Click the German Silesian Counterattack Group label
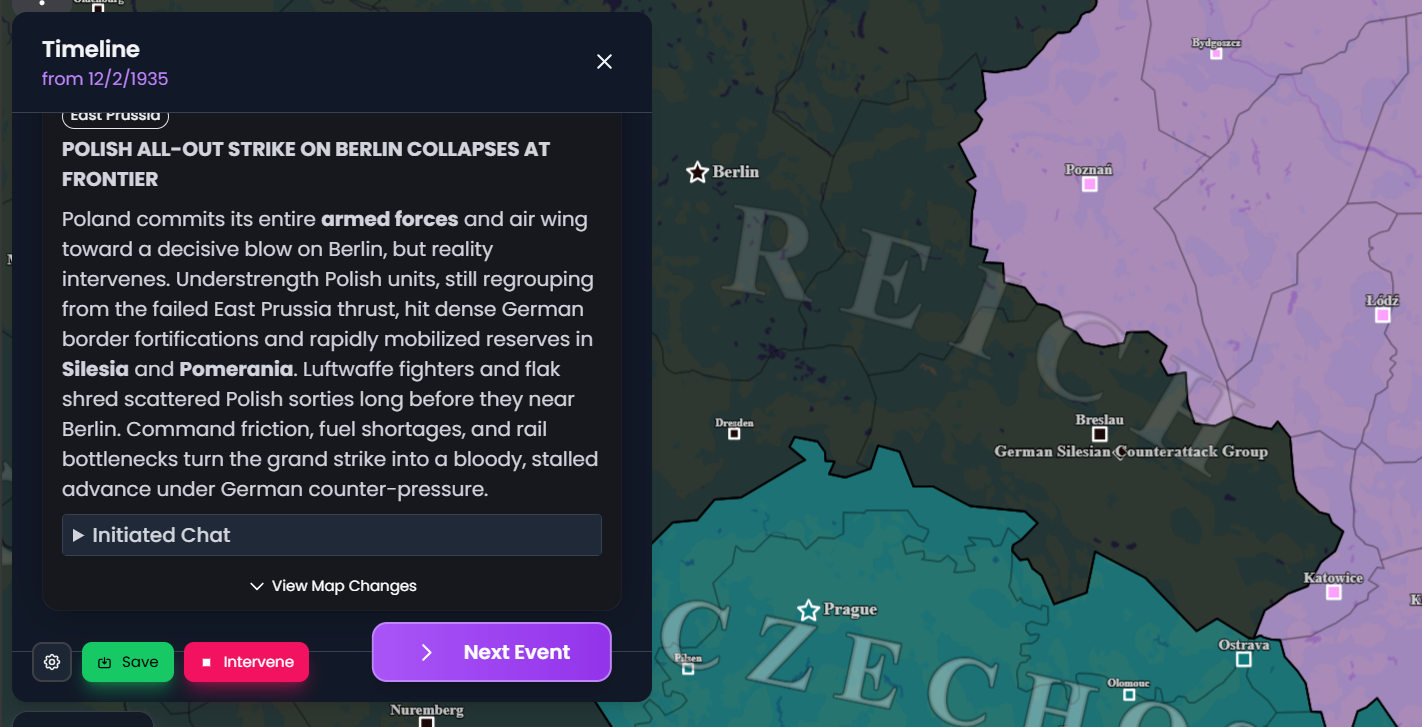 pos(1130,452)
